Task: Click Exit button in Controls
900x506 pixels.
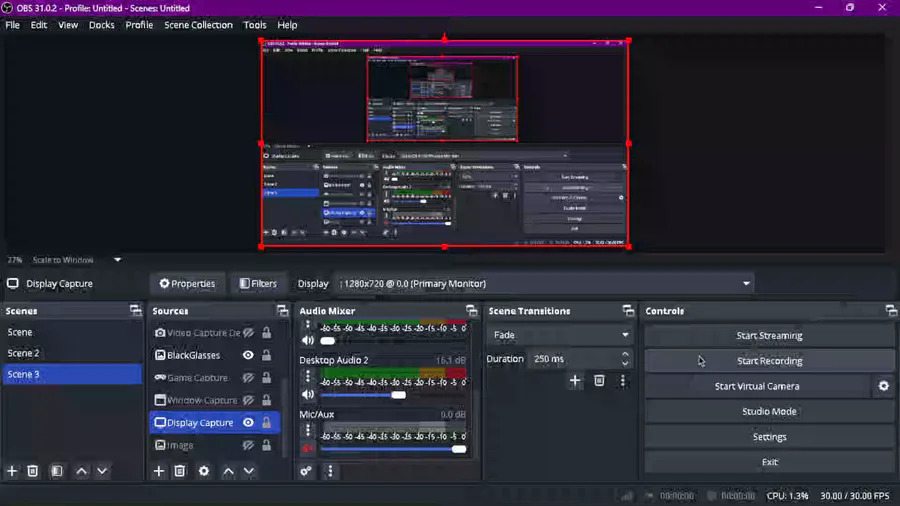Action: tap(769, 462)
